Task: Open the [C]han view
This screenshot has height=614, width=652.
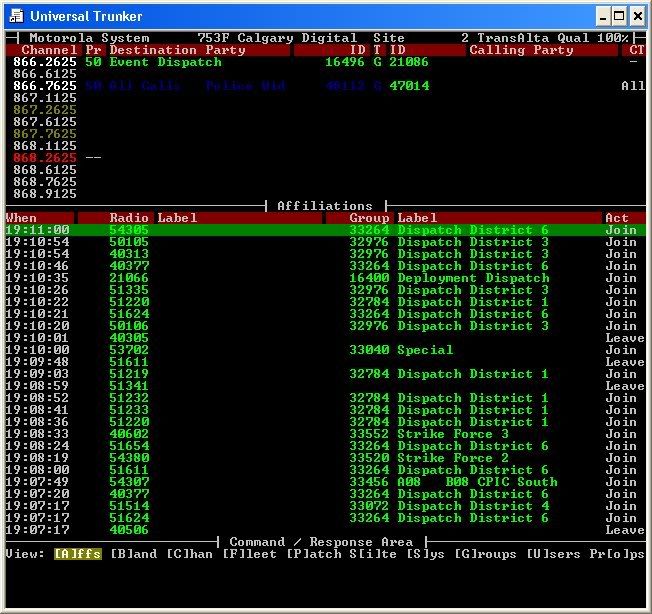Action: point(189,554)
